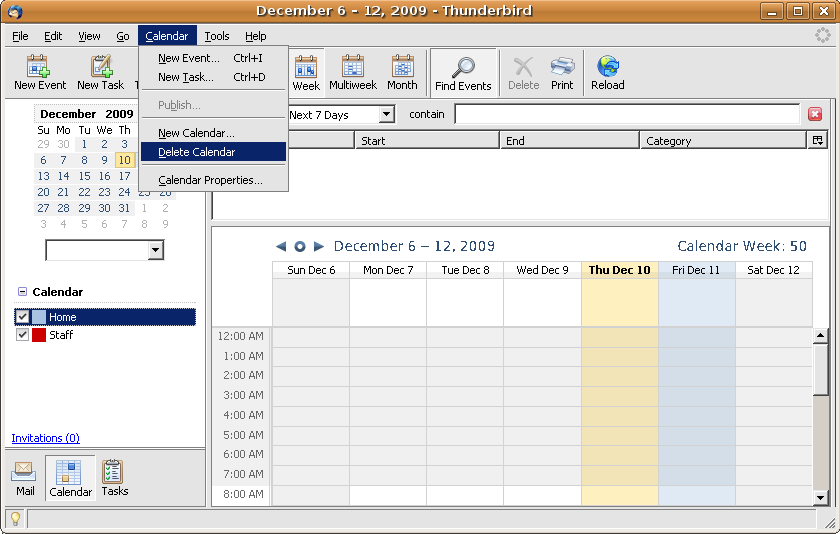Select December 10 in mini calendar
The image size is (840, 534).
pos(124,160)
